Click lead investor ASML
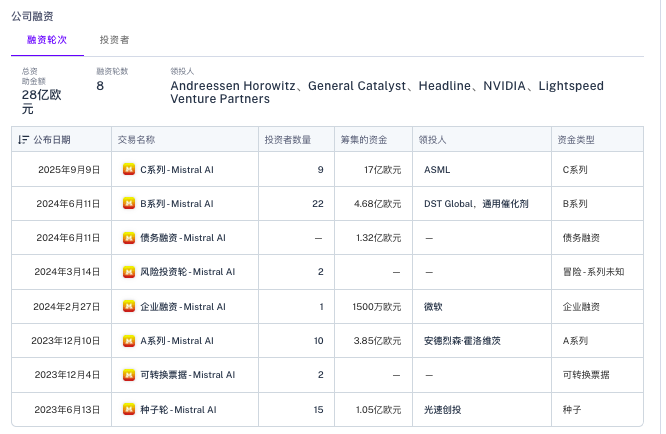 tap(437, 170)
